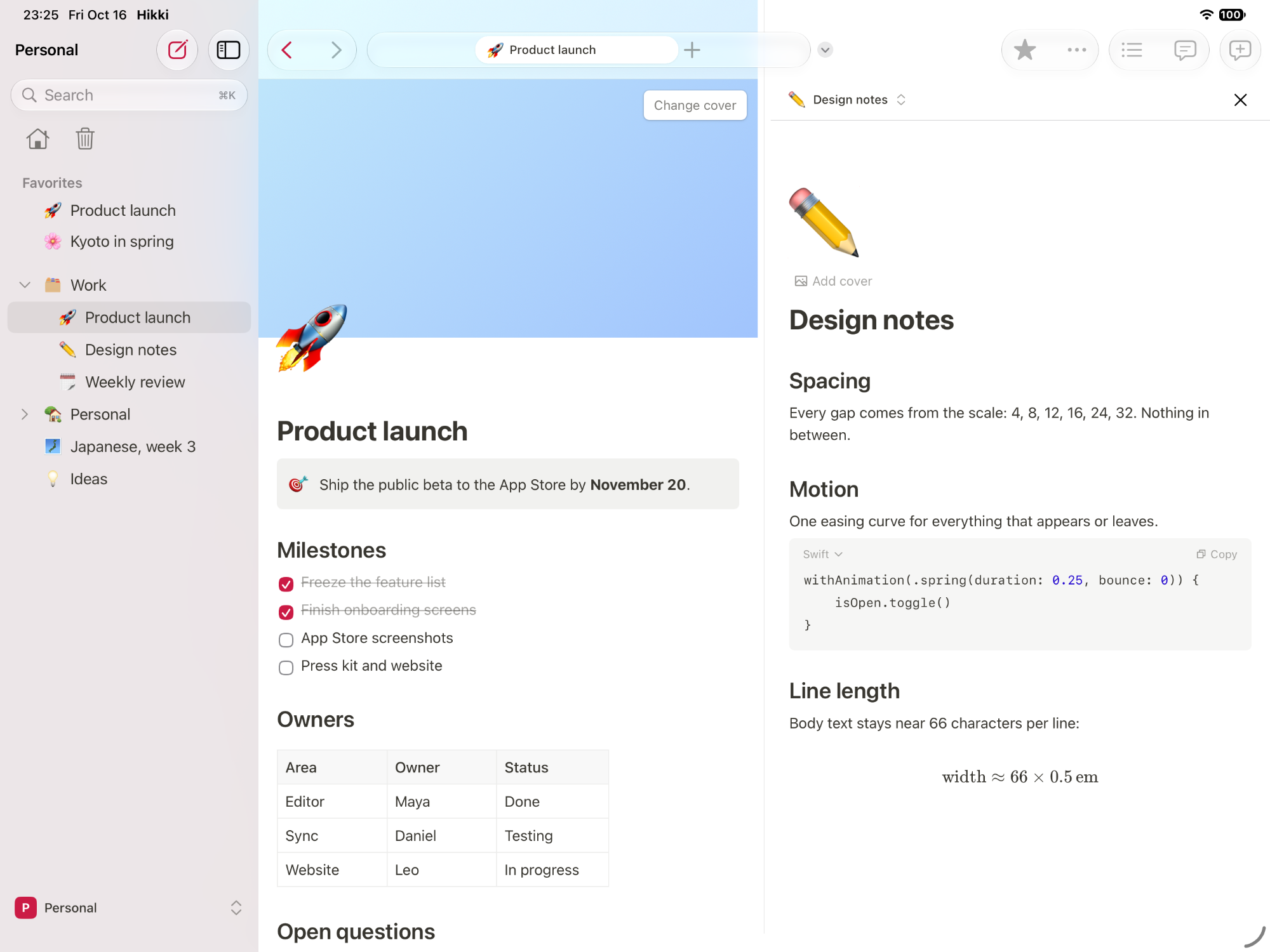Click the Testing status cell
The height and width of the screenshot is (952, 1270).
(x=552, y=835)
